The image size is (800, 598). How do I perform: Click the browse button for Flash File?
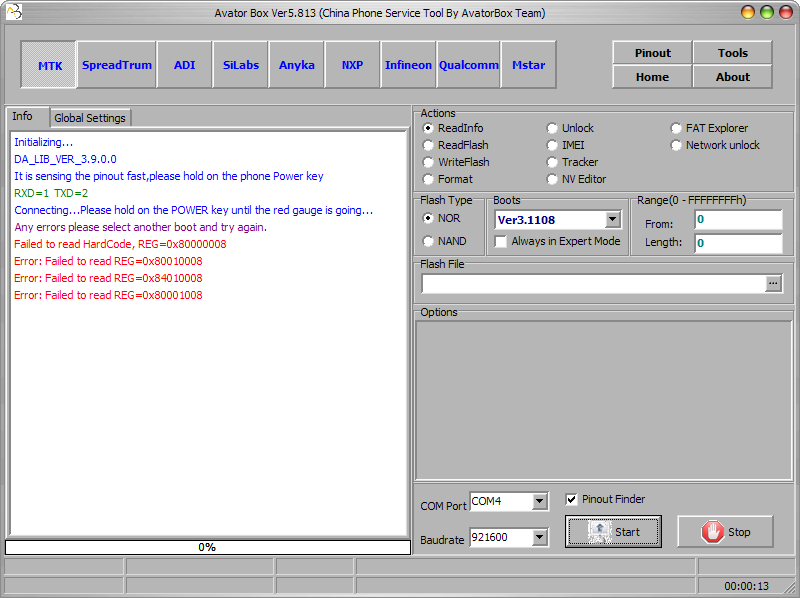[x=773, y=283]
